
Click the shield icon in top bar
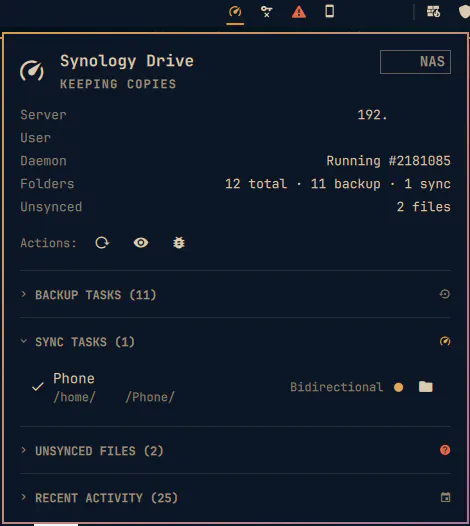[x=464, y=12]
